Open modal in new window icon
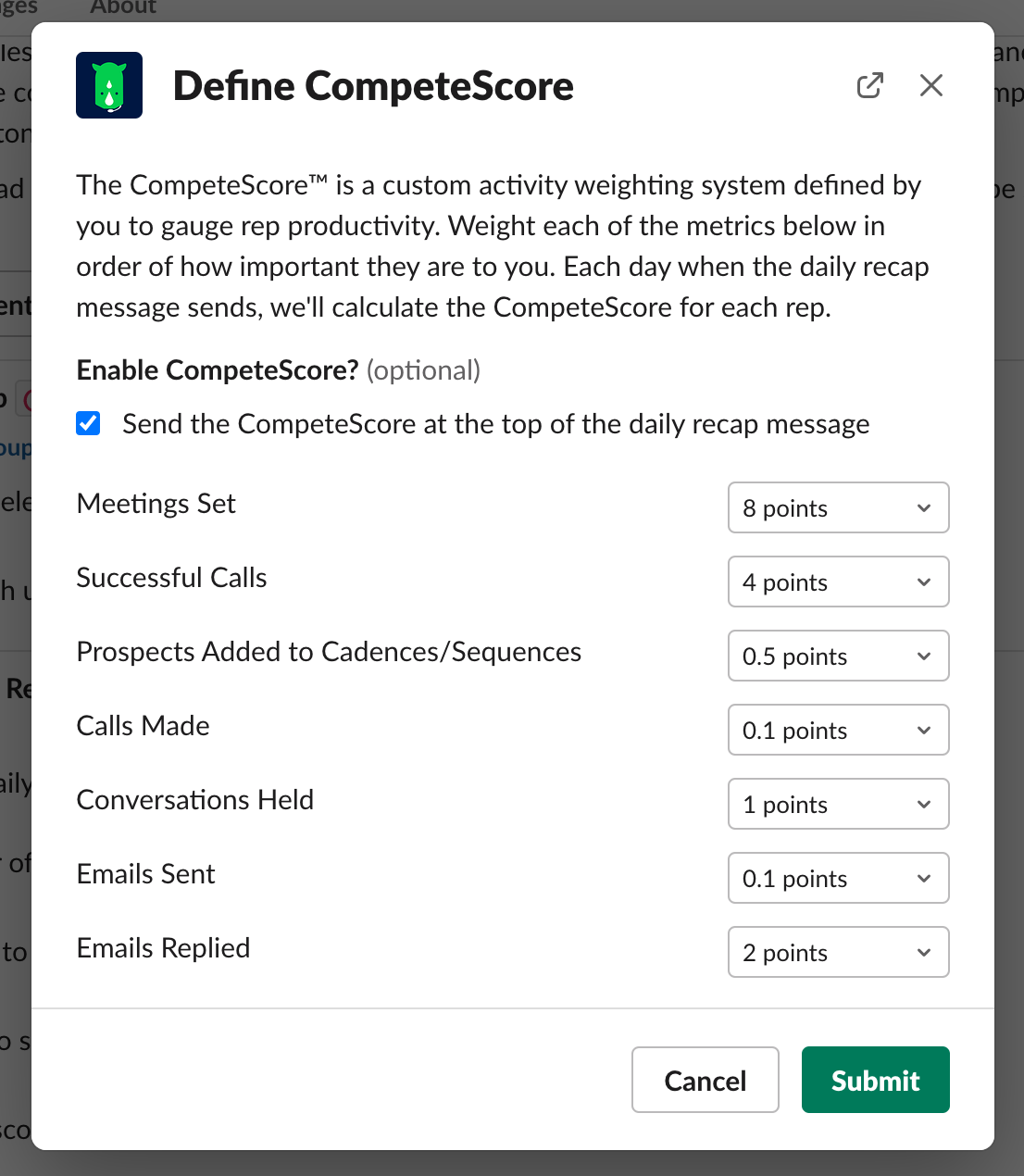 tap(870, 85)
